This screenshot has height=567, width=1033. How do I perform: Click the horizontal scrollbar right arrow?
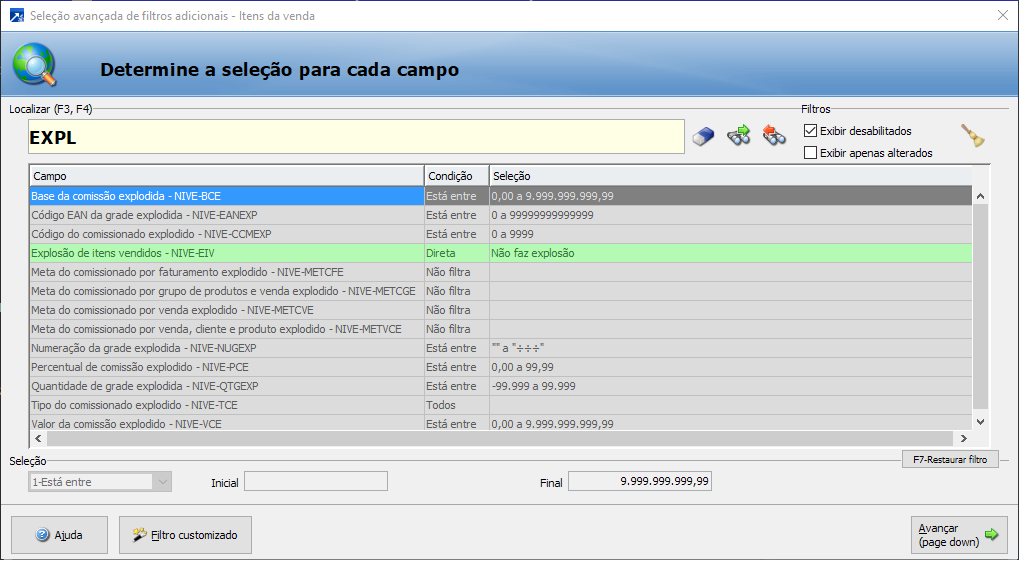(x=963, y=438)
